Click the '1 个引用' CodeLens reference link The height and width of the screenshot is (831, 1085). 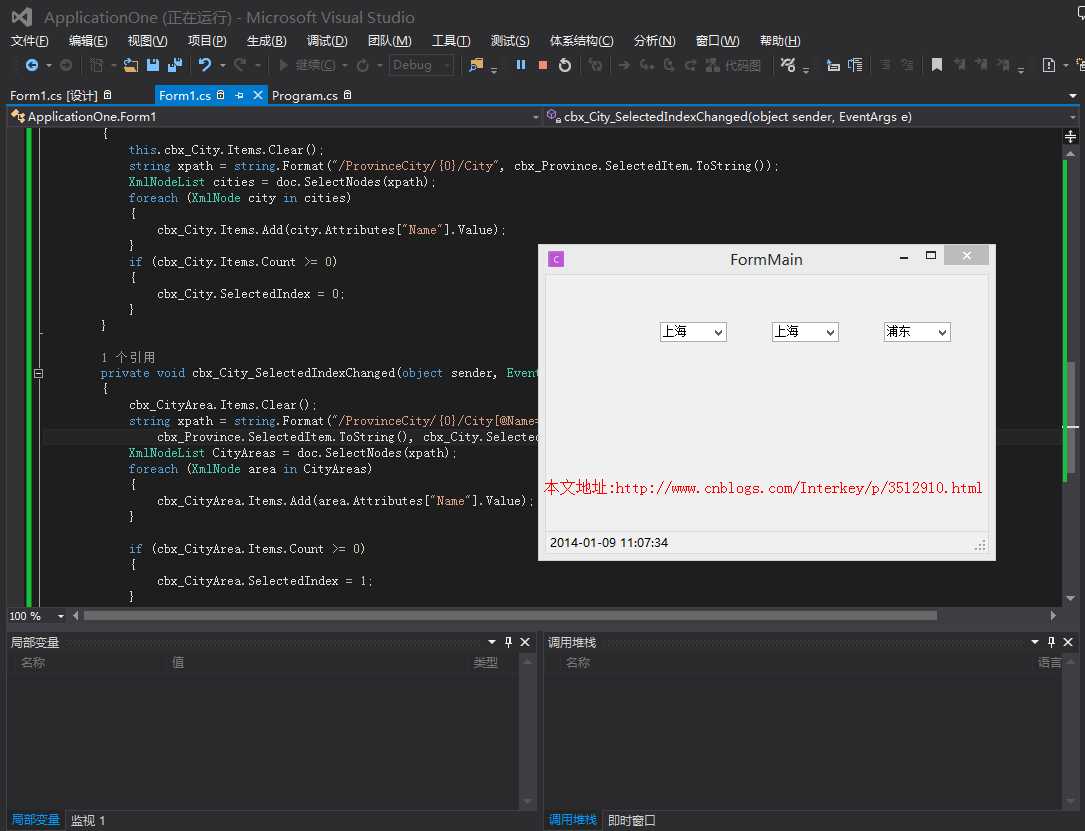(x=128, y=357)
